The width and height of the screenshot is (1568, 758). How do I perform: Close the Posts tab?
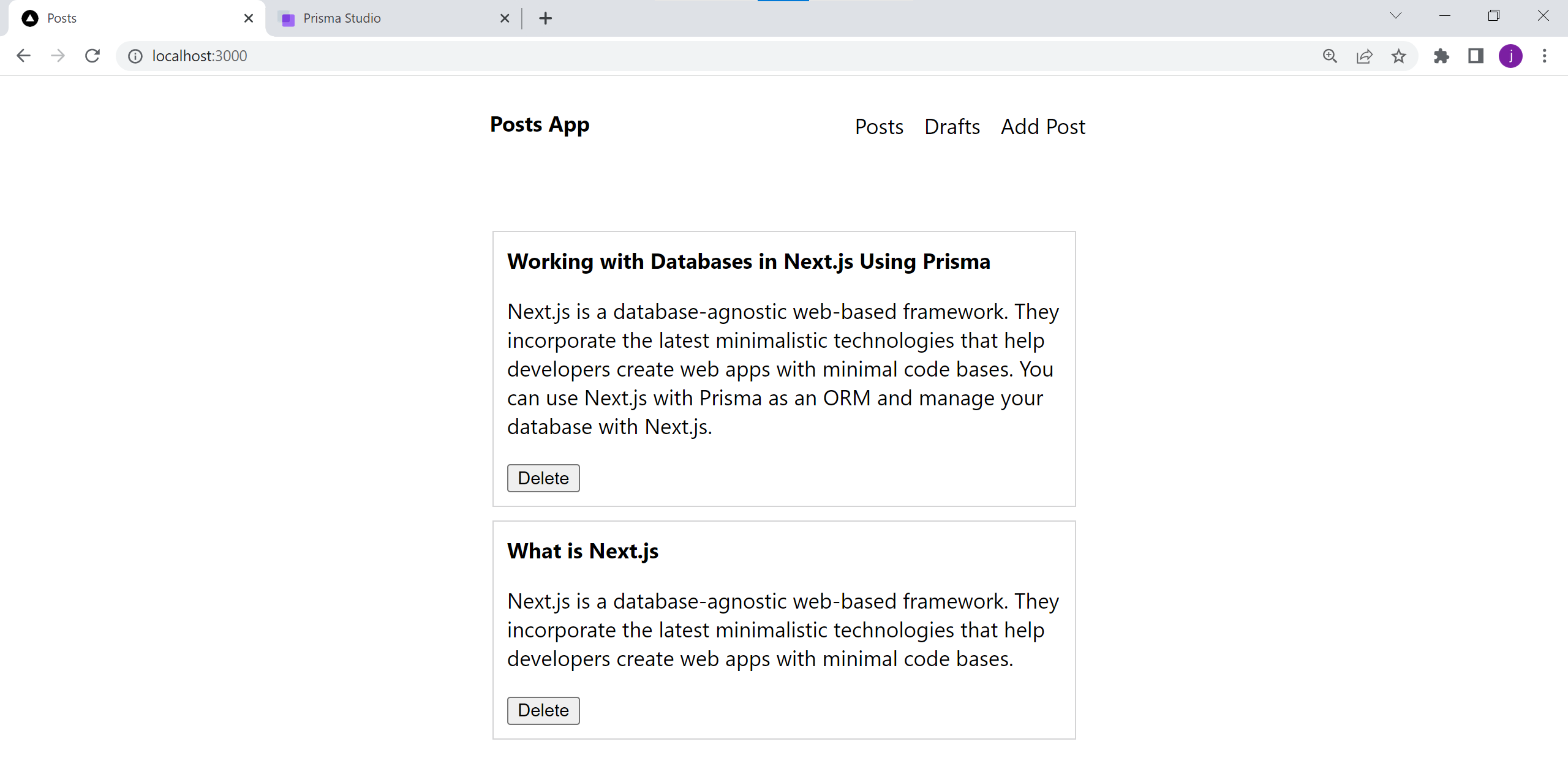tap(248, 18)
